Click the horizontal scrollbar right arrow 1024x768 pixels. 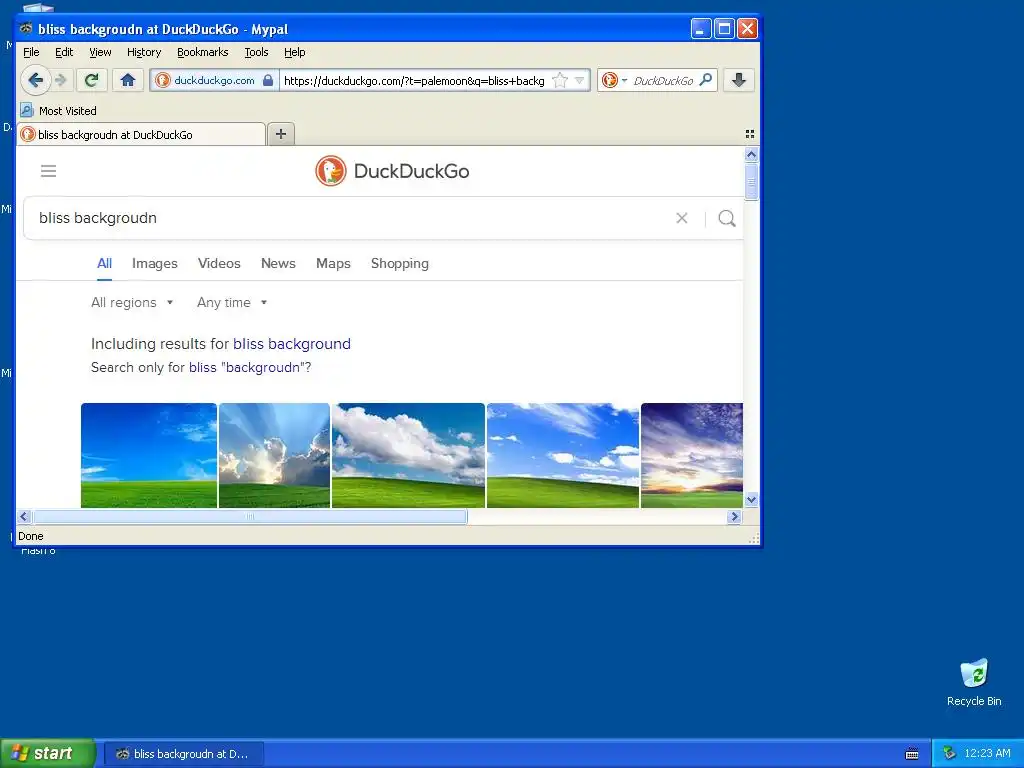(735, 517)
